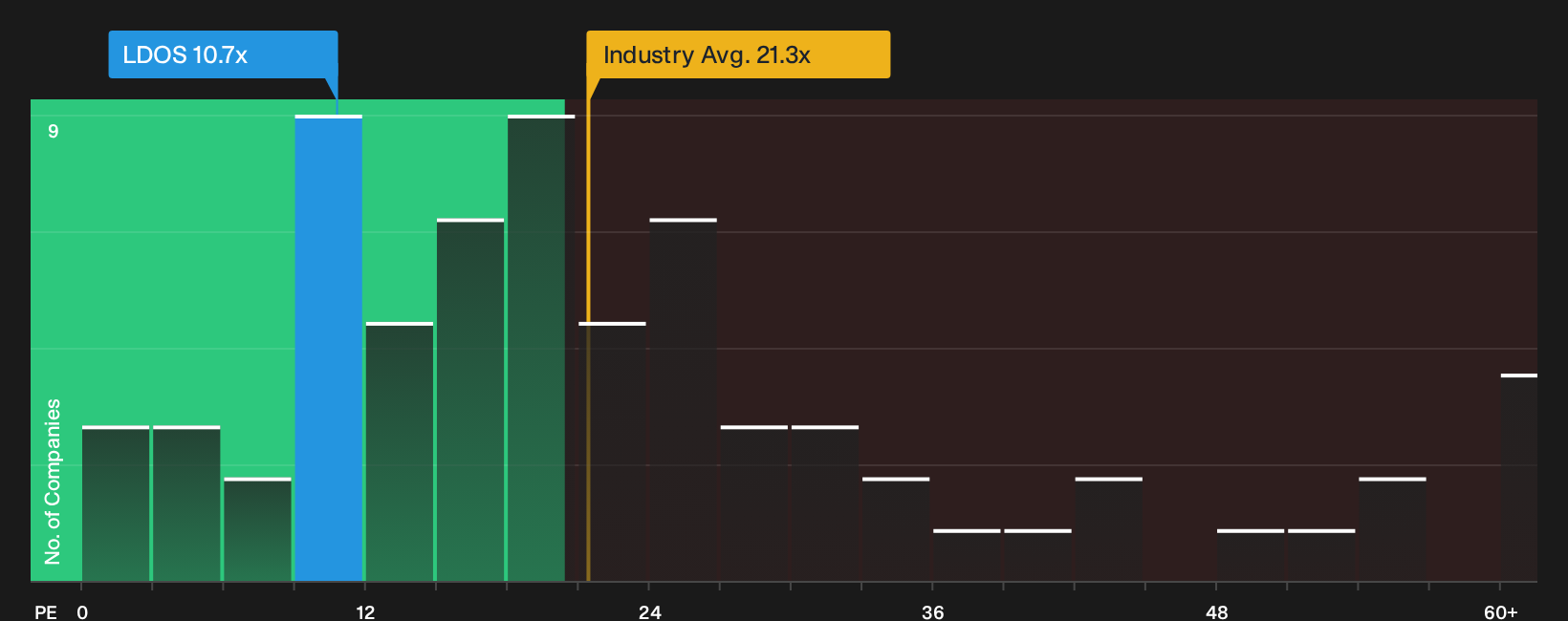1568x621 pixels.
Task: Select the bar starting at PE 24
Action: point(683,400)
